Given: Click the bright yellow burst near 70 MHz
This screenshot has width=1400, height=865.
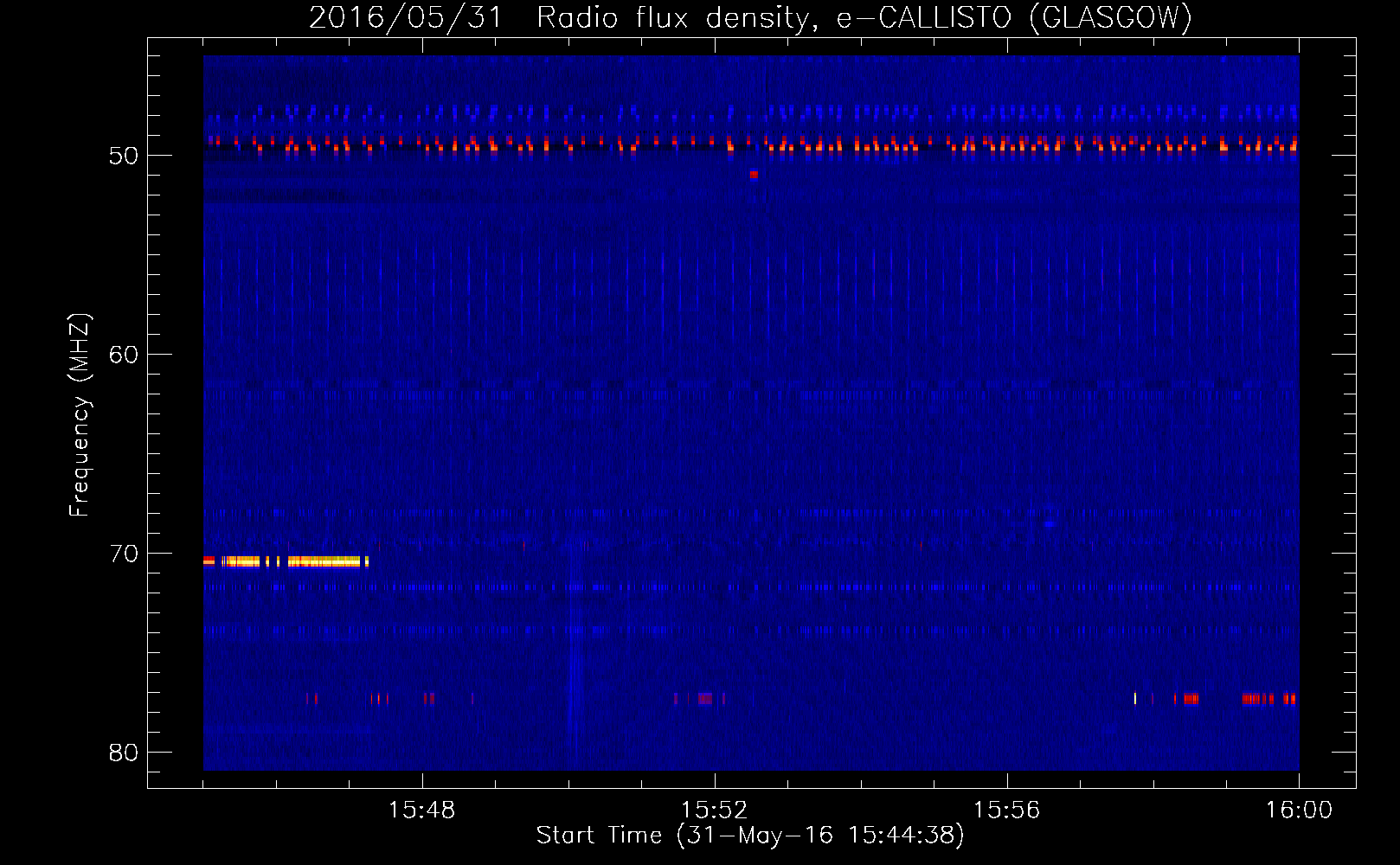Looking at the screenshot, I should pos(286,561).
